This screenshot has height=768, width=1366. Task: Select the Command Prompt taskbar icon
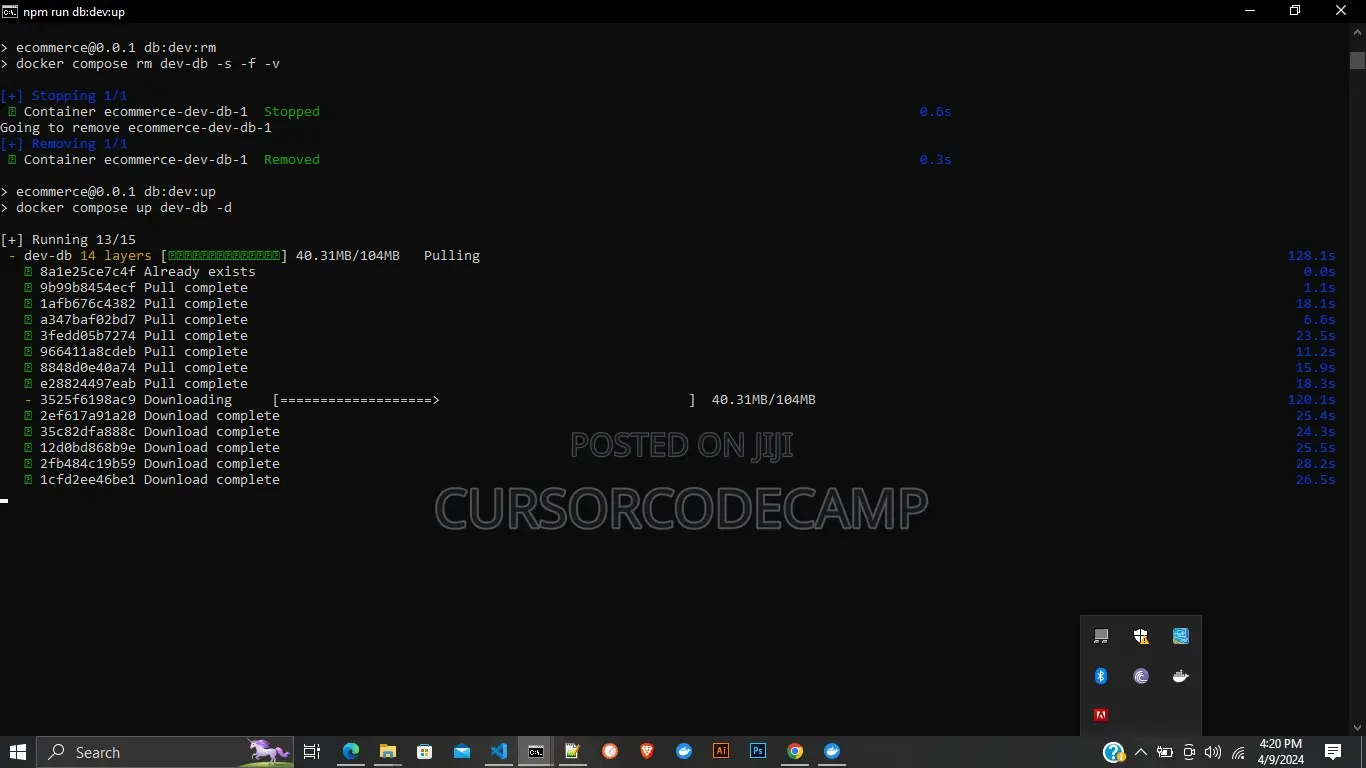(536, 752)
